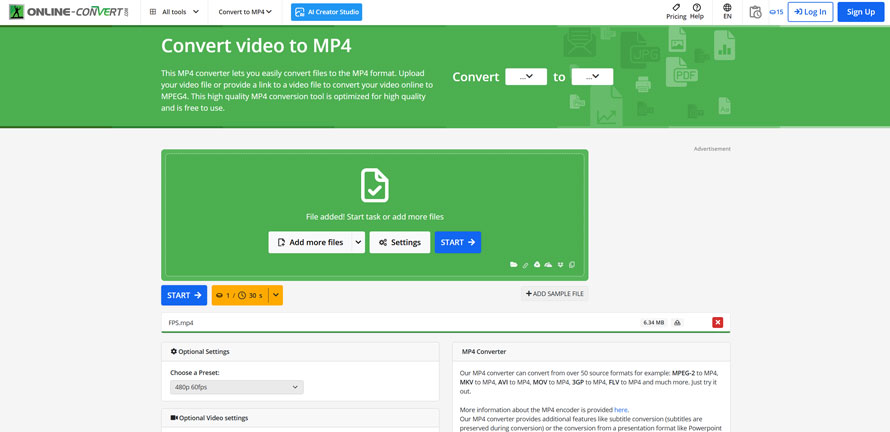Expand the orange task cost dropdown arrow
890x432 pixels.
[x=276, y=295]
